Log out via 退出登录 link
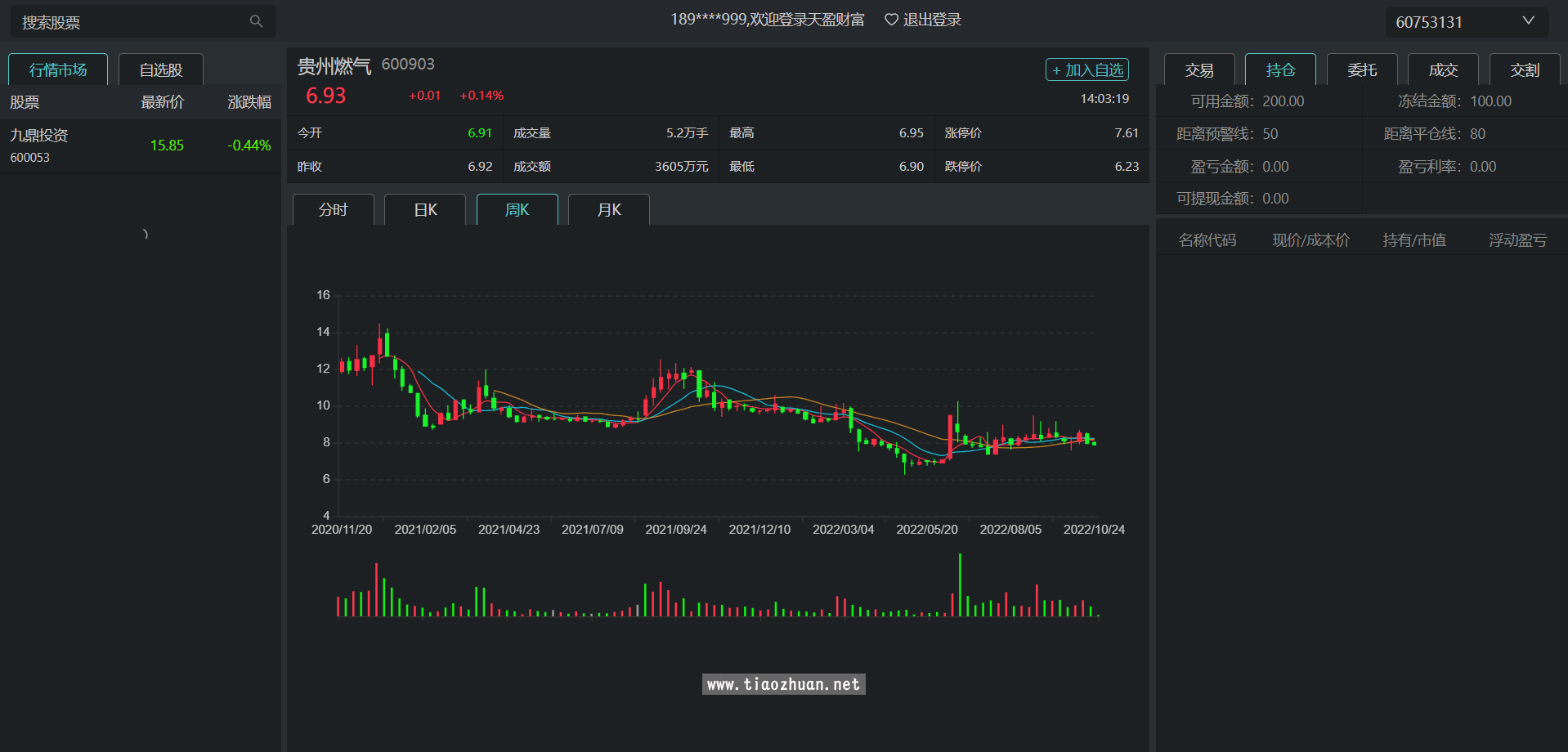1568x752 pixels. pos(932,20)
